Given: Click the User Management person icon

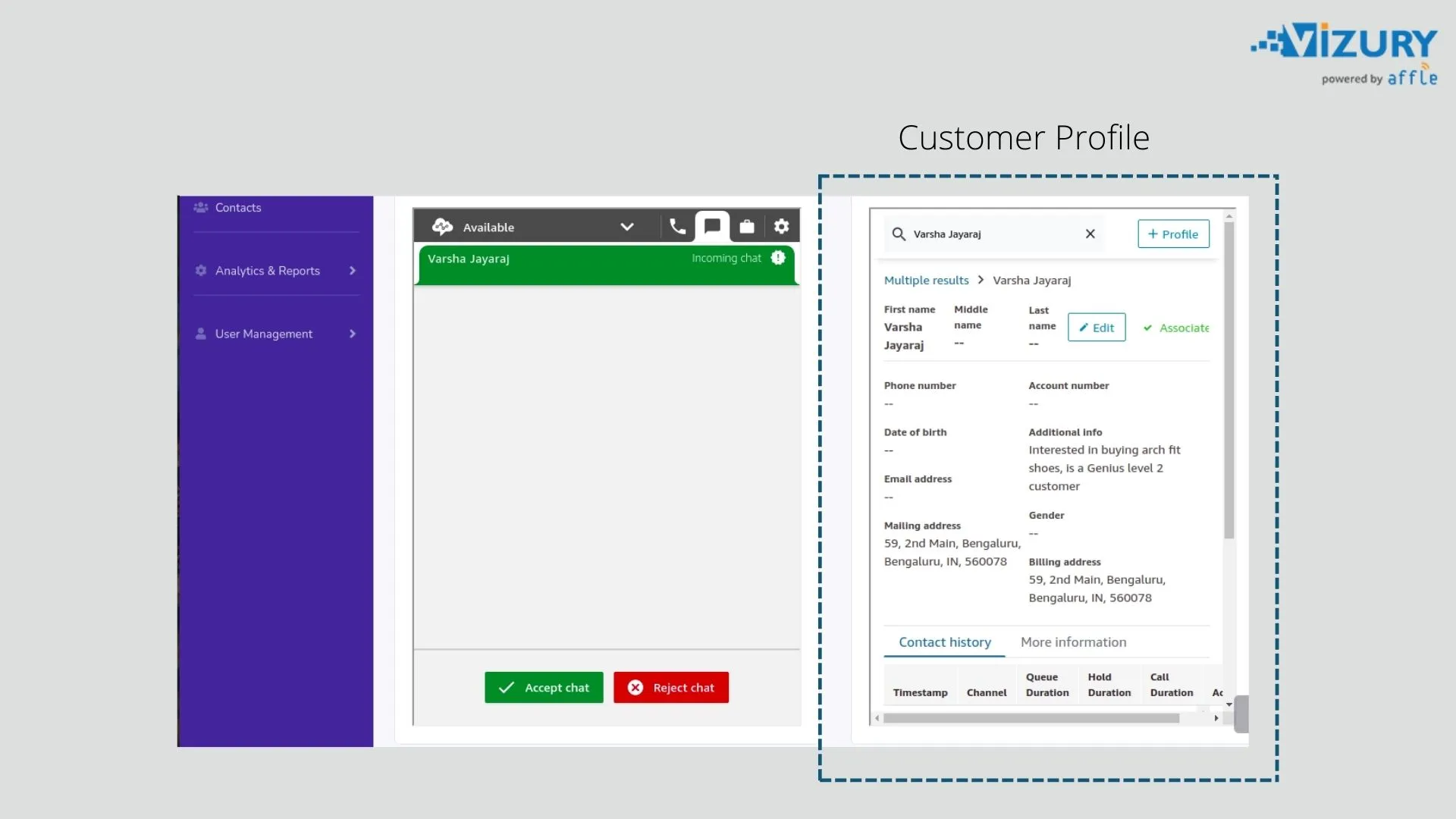Looking at the screenshot, I should click(x=201, y=334).
